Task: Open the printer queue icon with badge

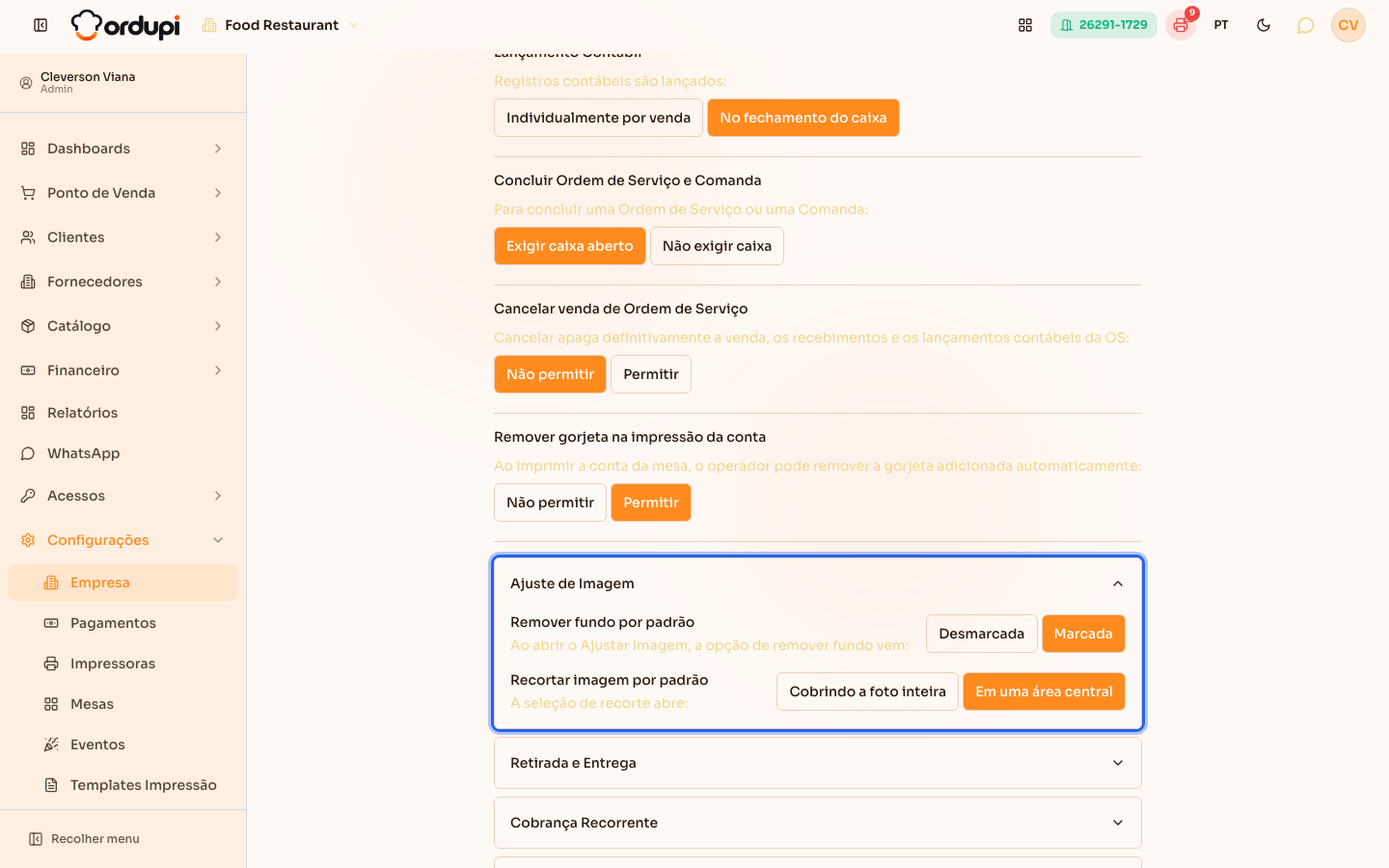Action: coord(1181,25)
